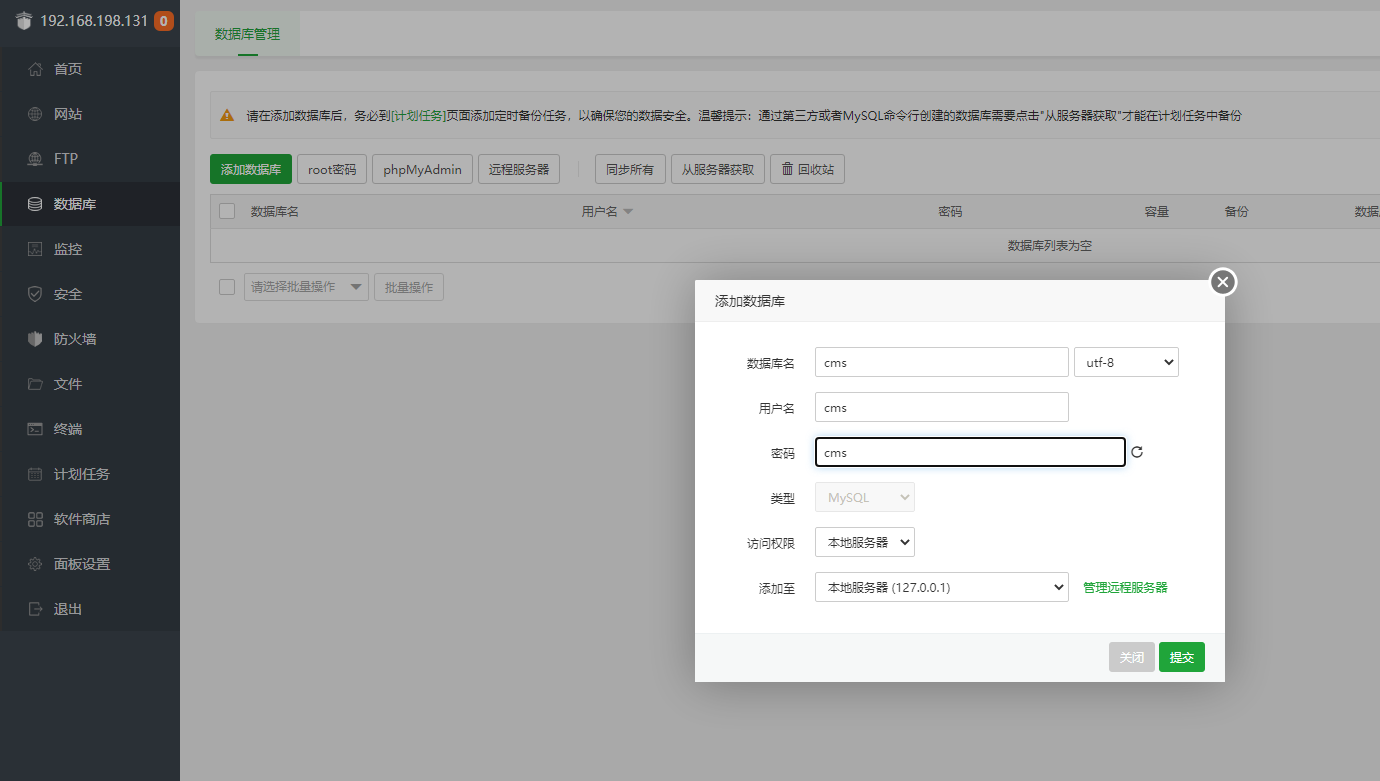Viewport: 1380px width, 781px height.
Task: Click the 同步所有 button
Action: tap(630, 169)
